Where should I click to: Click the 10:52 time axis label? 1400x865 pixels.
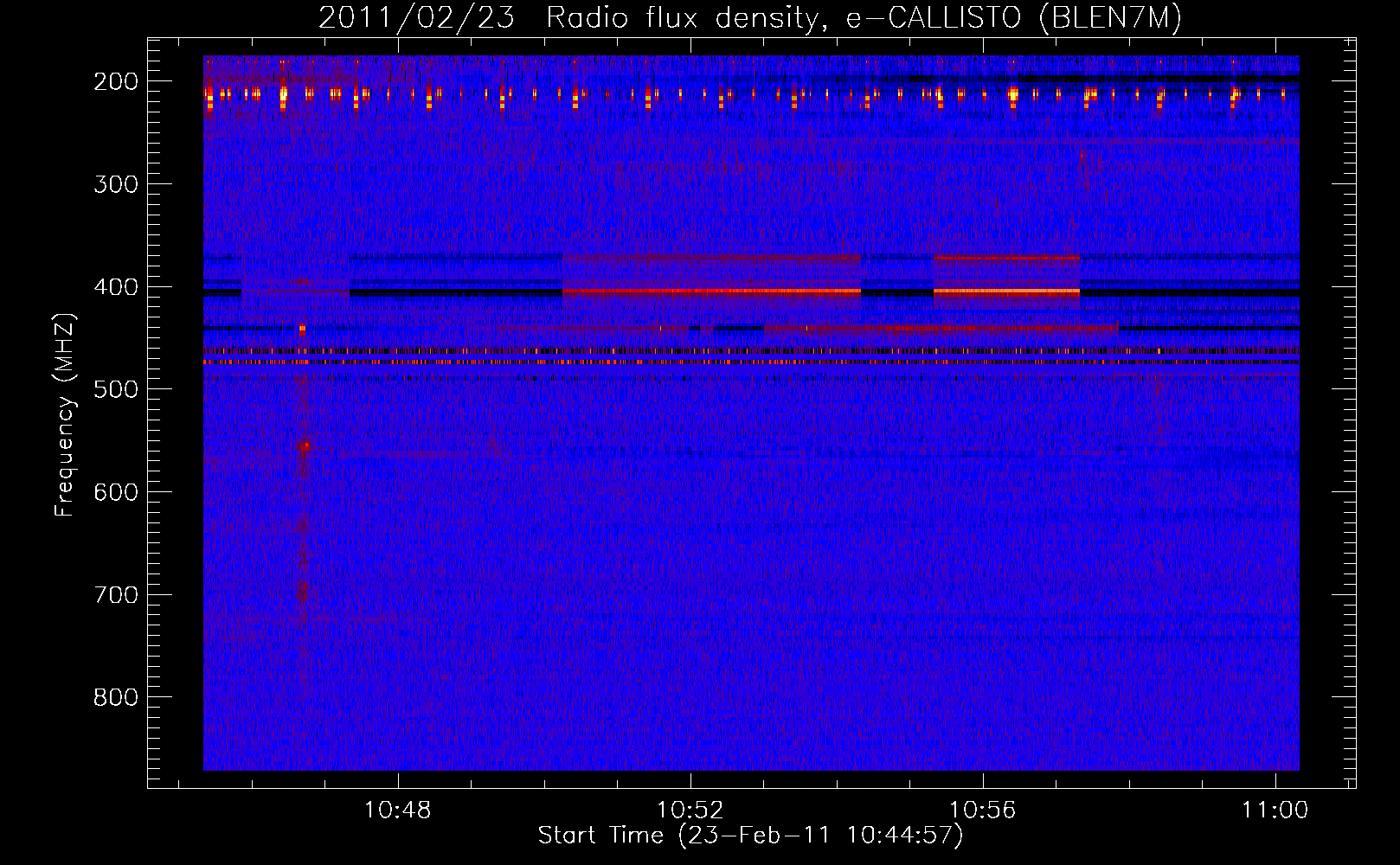click(x=690, y=811)
